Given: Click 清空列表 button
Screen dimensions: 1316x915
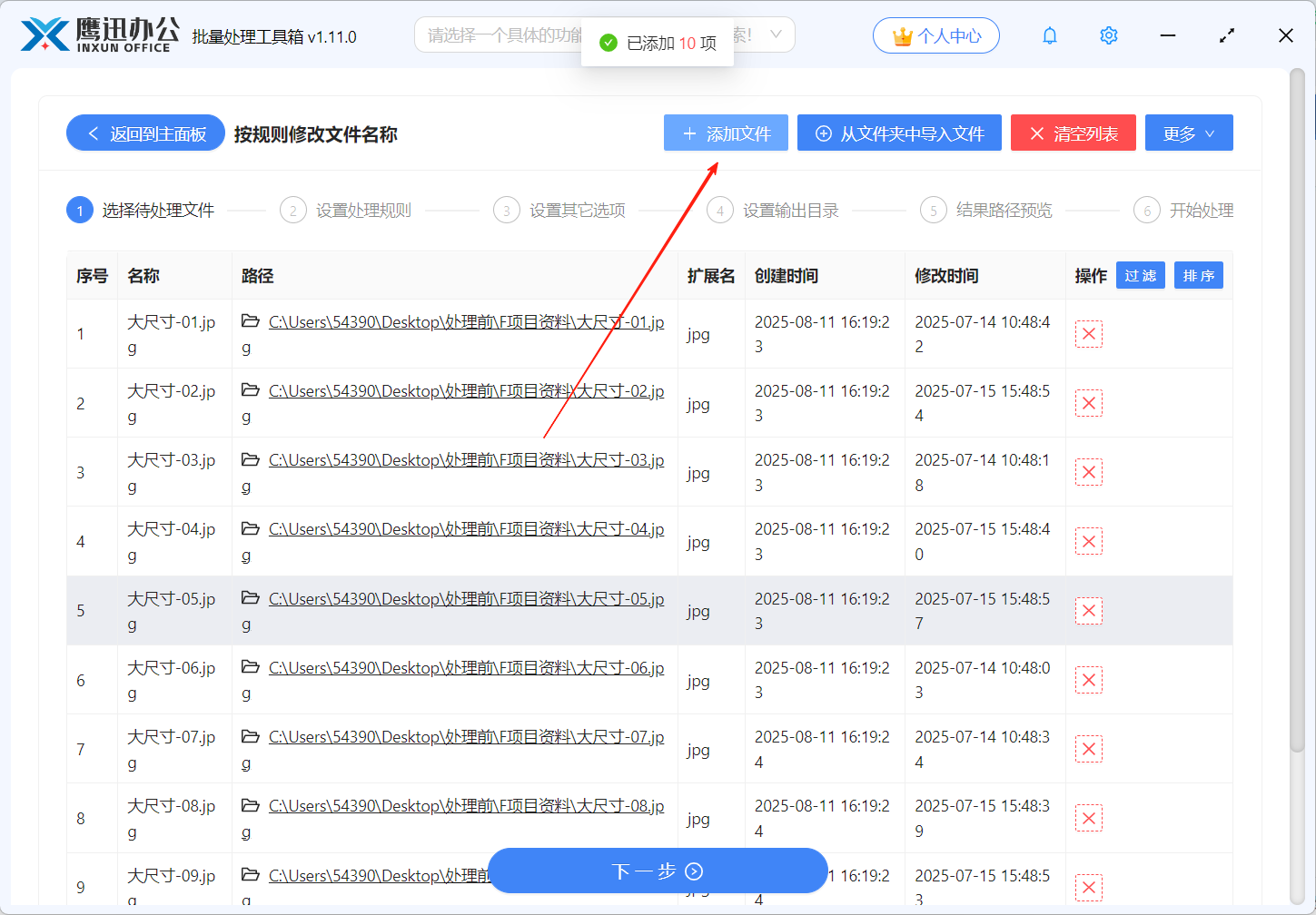Looking at the screenshot, I should point(1074,133).
